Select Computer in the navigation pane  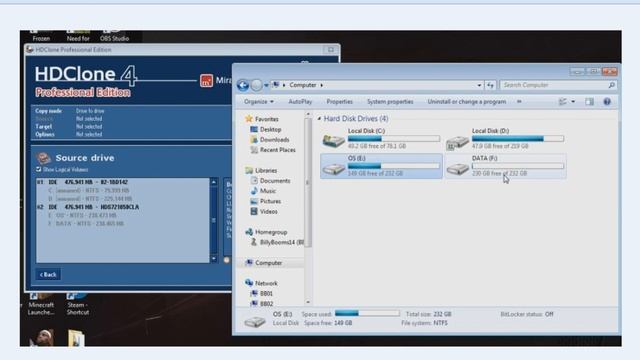pos(269,263)
